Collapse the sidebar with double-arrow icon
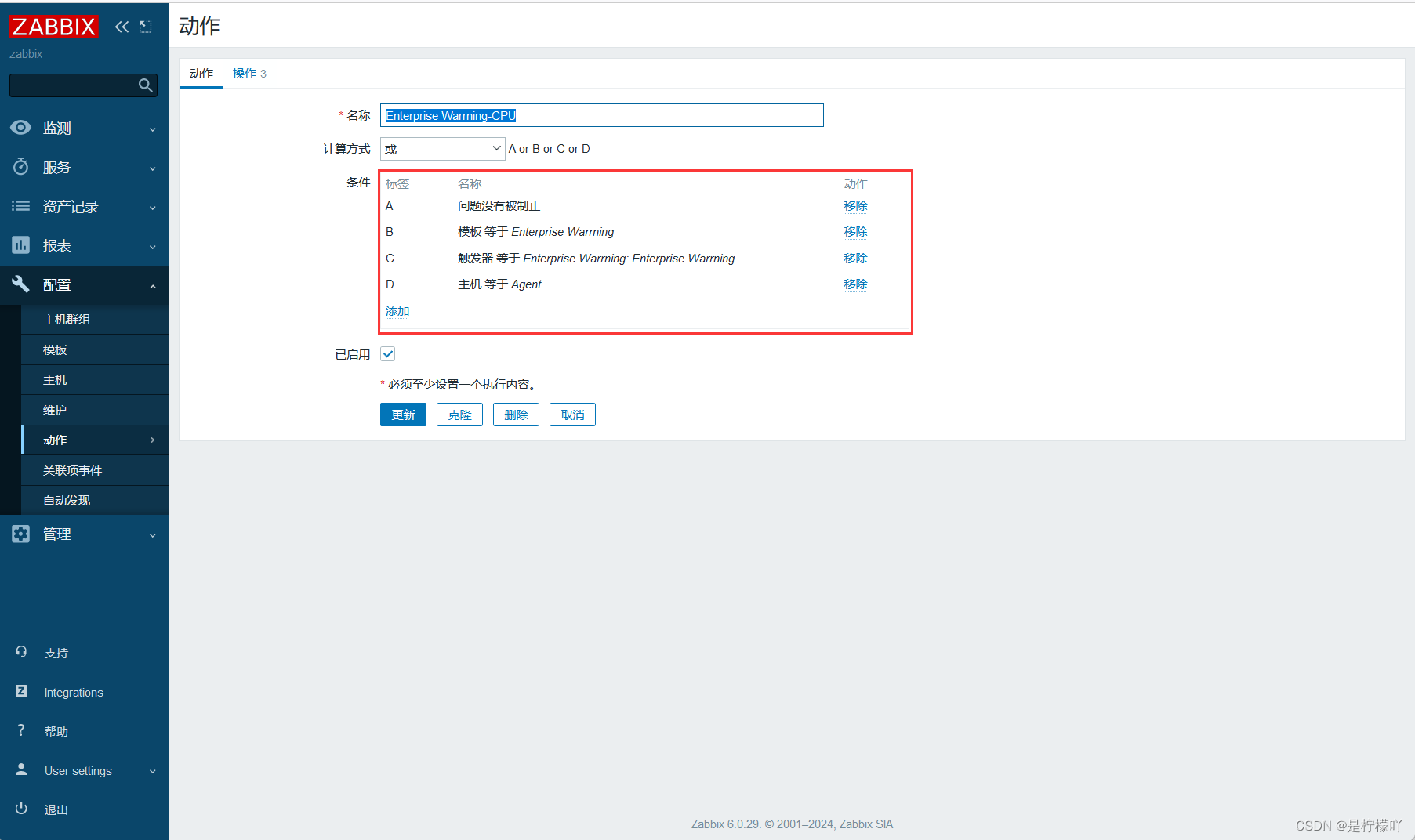The width and height of the screenshot is (1415, 840). (122, 27)
